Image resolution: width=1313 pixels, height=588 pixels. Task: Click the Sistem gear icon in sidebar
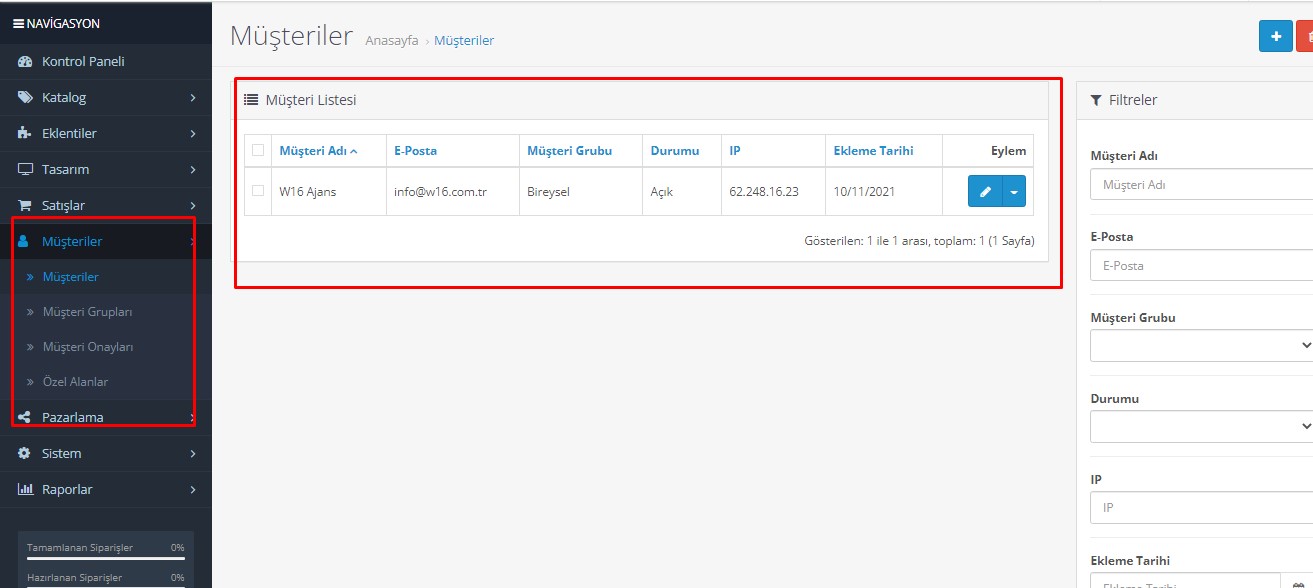[25, 454]
